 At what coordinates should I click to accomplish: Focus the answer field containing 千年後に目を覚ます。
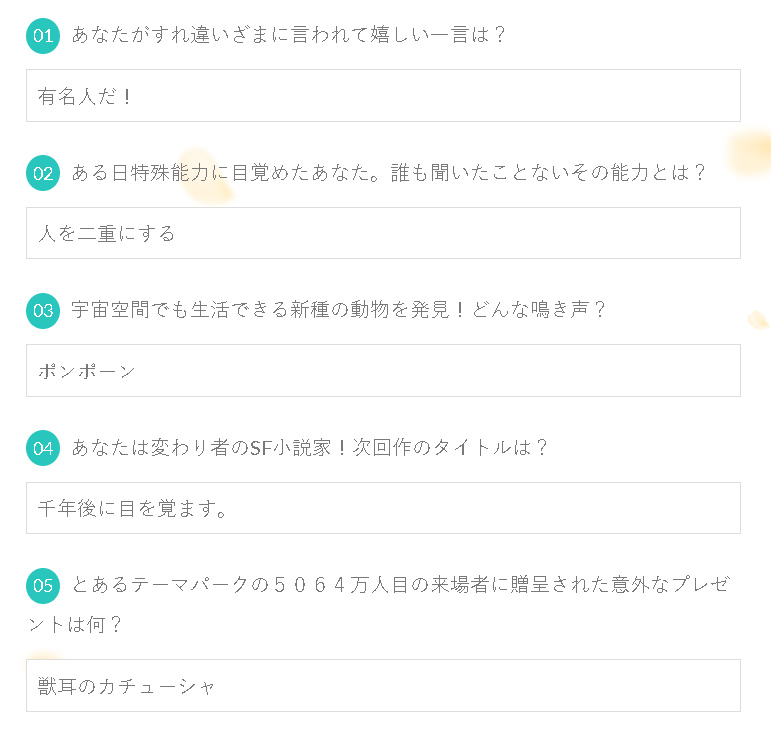click(x=383, y=508)
